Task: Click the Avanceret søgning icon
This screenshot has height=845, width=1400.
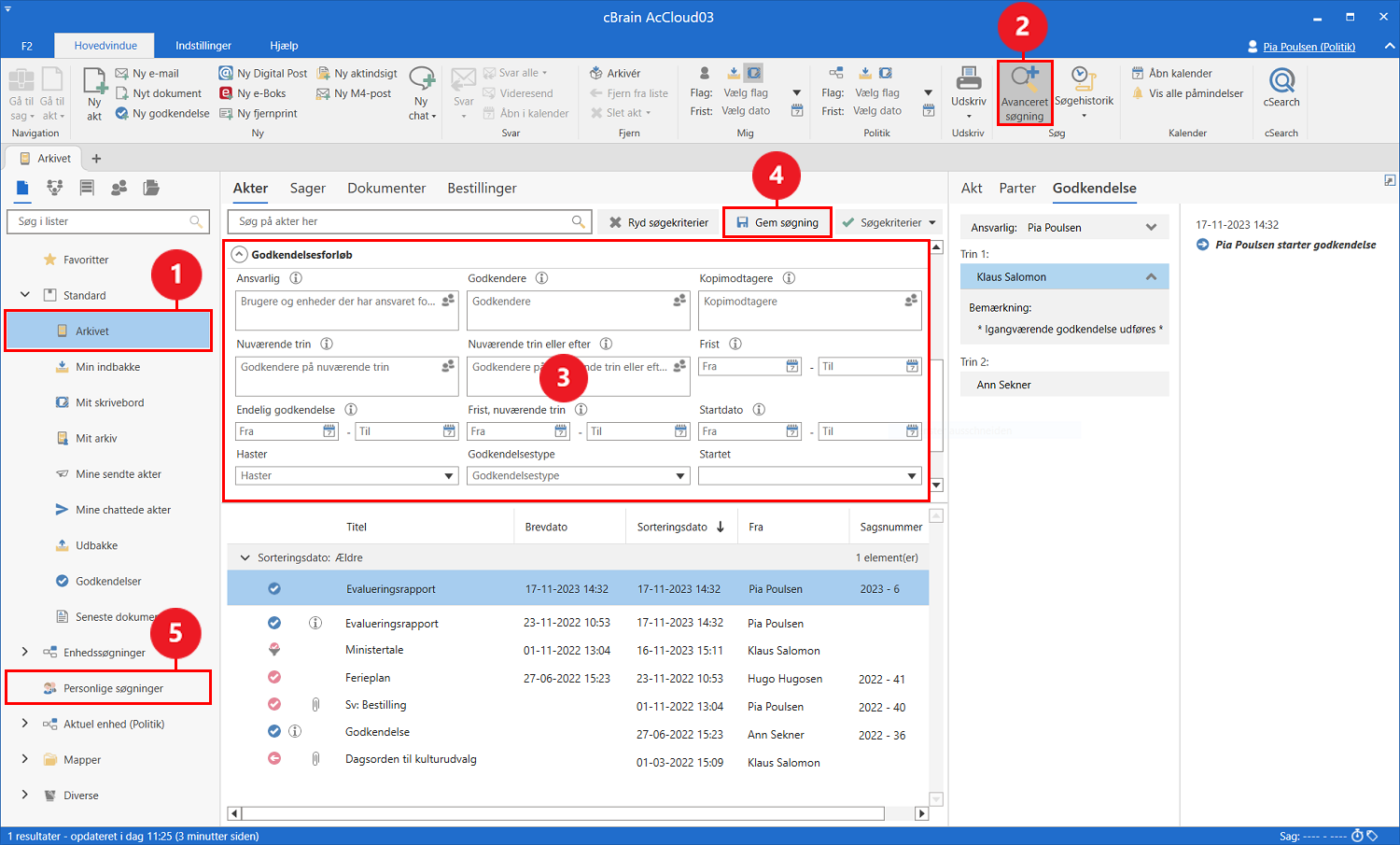Action: (1024, 80)
